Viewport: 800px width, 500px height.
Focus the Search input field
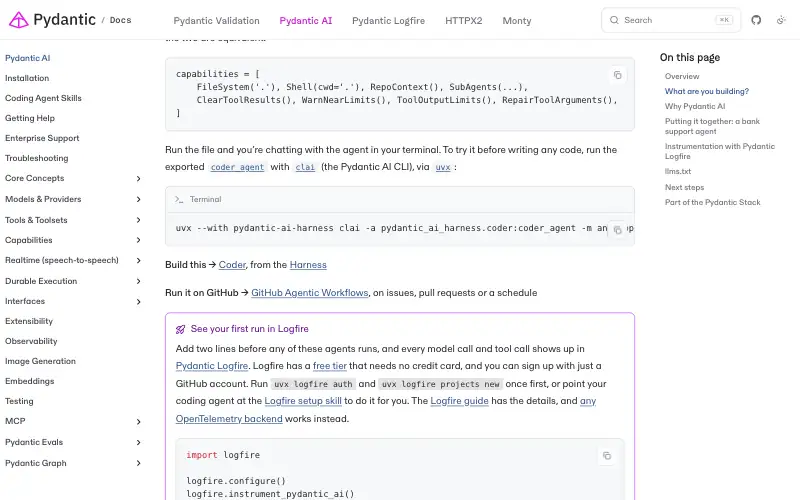(671, 20)
